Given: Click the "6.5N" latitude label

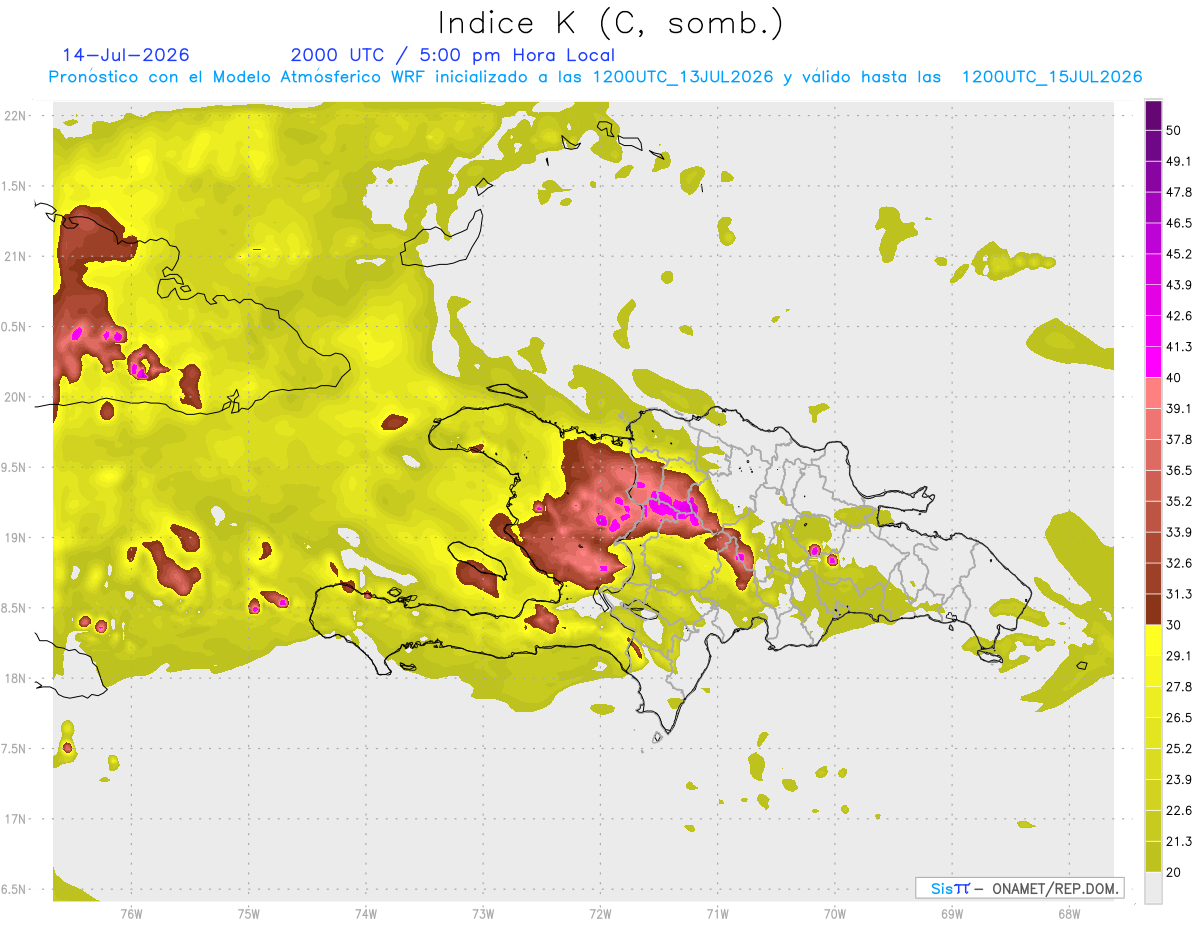Looking at the screenshot, I should [15, 890].
